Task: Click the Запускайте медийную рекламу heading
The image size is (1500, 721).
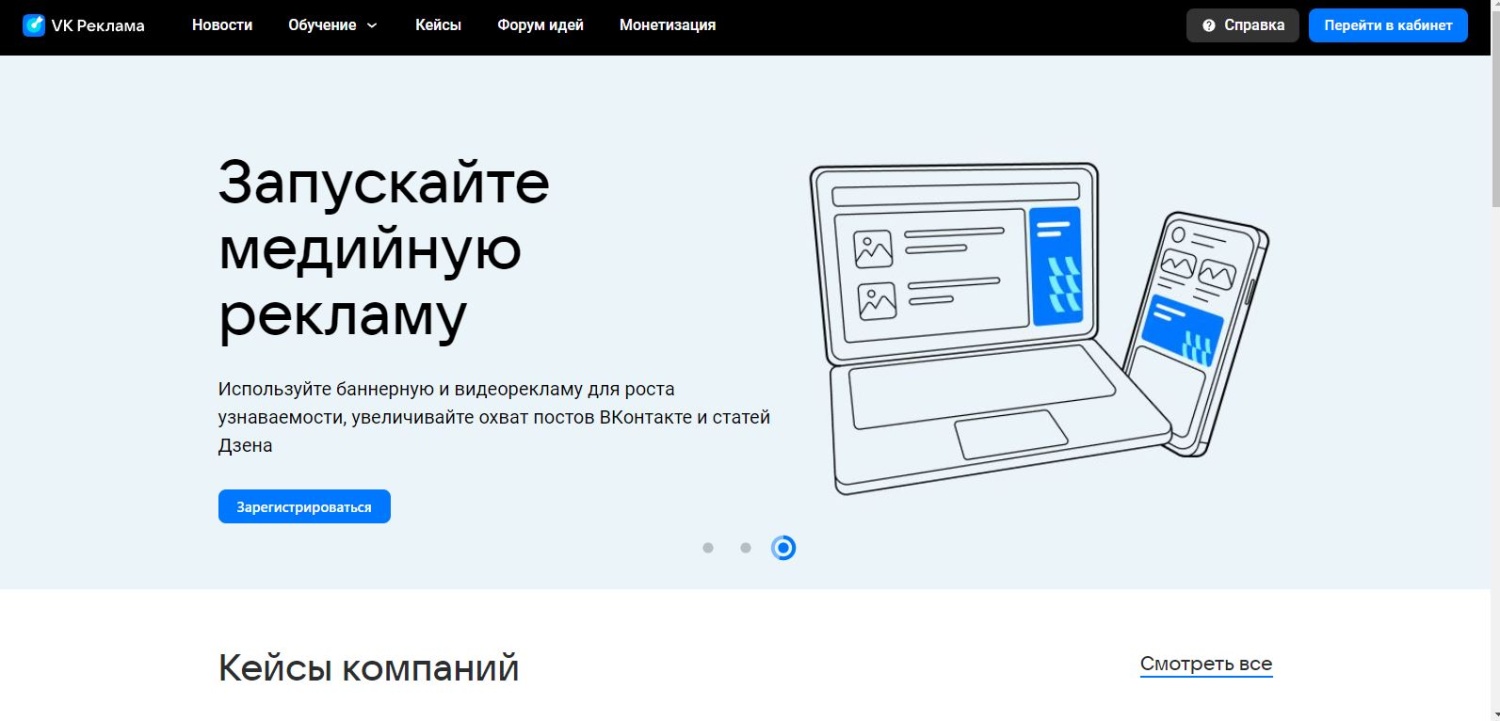Action: (384, 249)
